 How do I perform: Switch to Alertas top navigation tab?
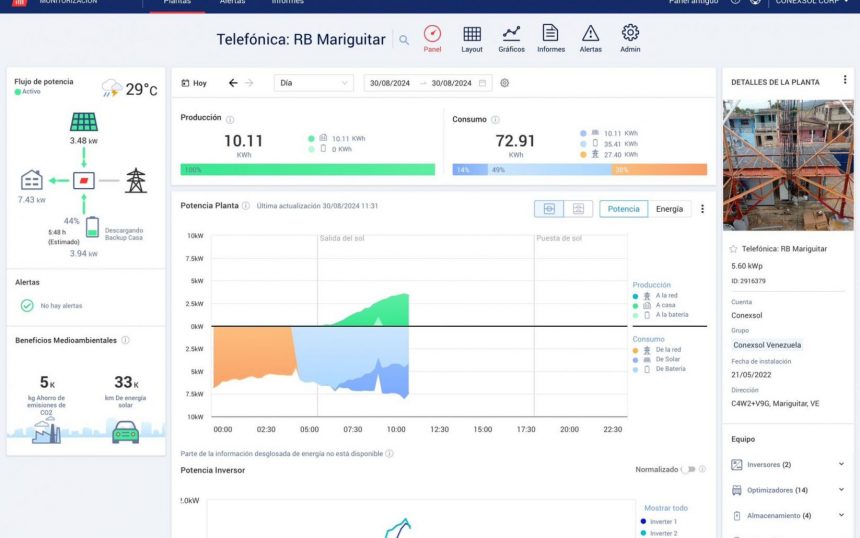233,2
